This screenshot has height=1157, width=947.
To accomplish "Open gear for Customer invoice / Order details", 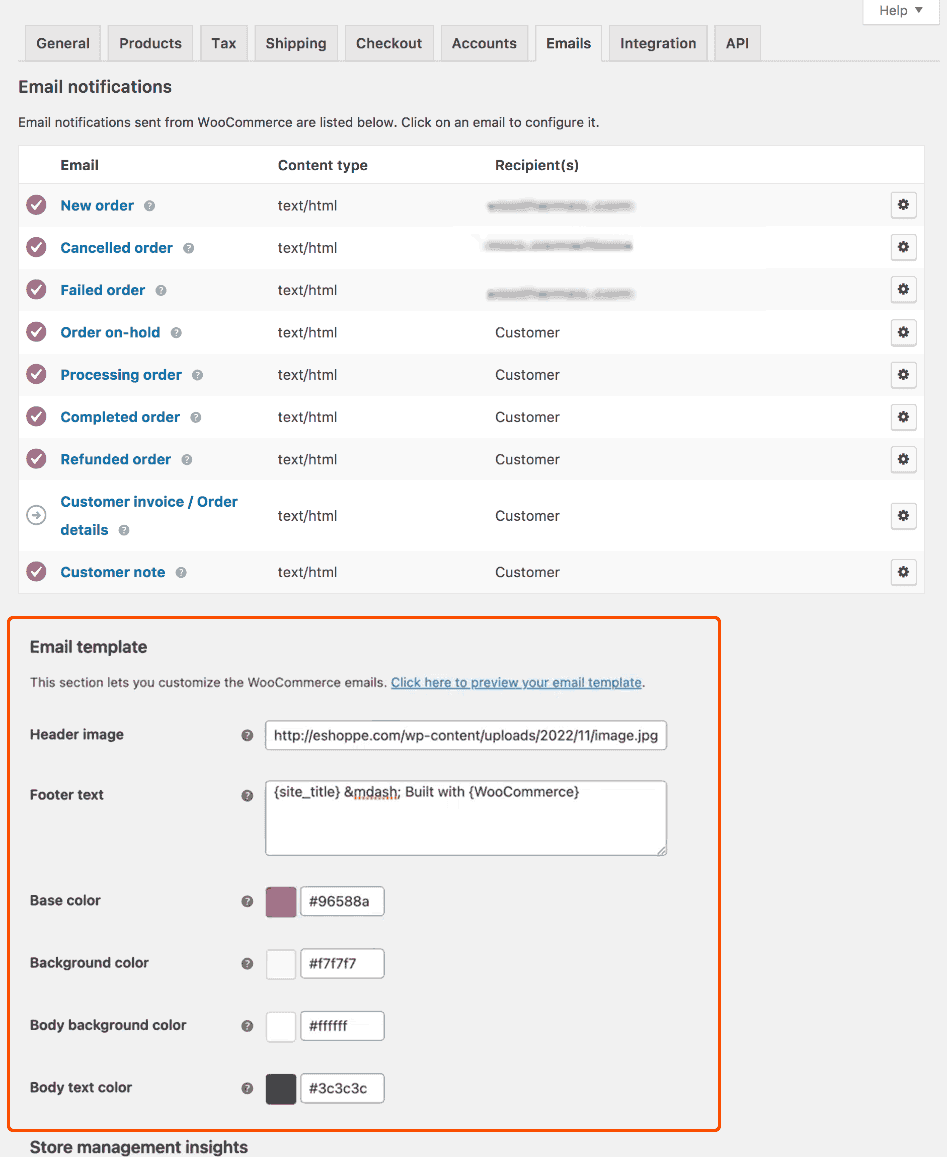I will (903, 515).
